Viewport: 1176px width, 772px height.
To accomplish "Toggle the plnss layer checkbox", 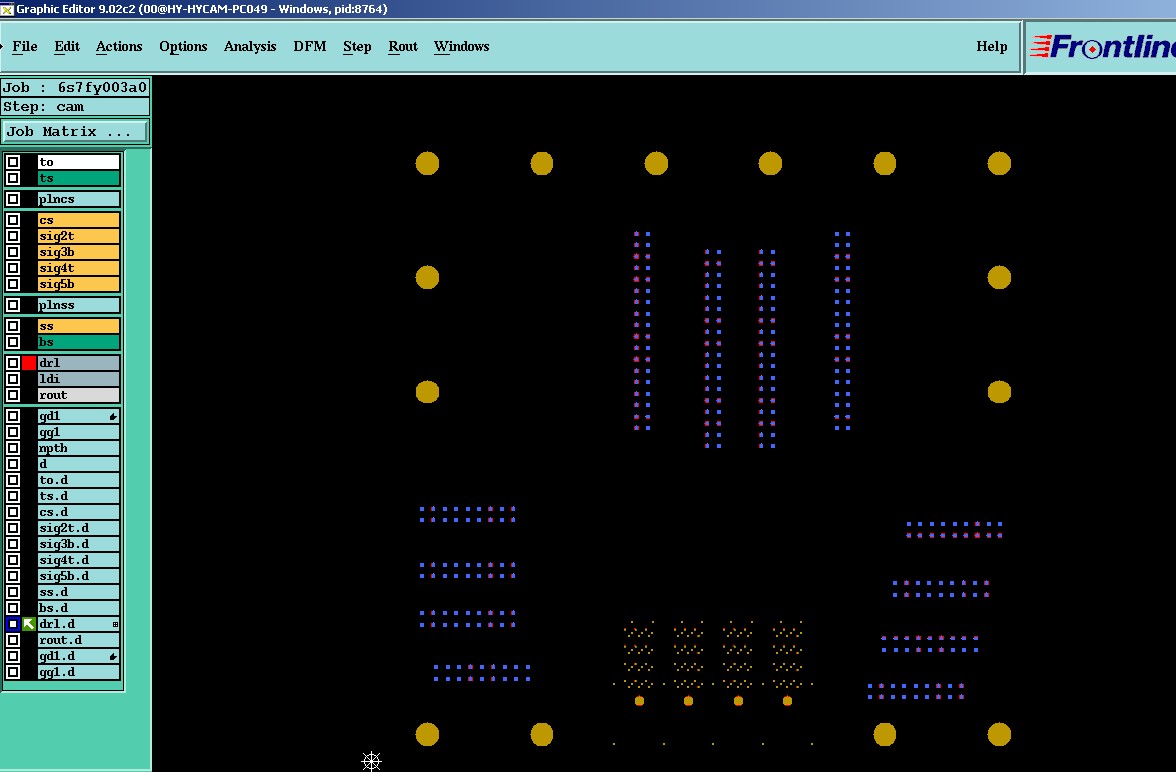I will pyautogui.click(x=13, y=305).
